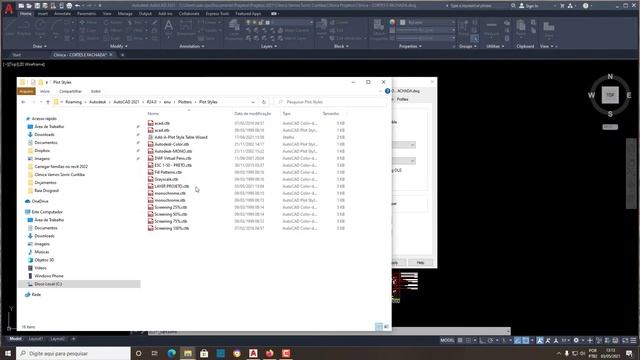
Task: Open Início tab in File Explorer
Action: pyautogui.click(x=45, y=91)
